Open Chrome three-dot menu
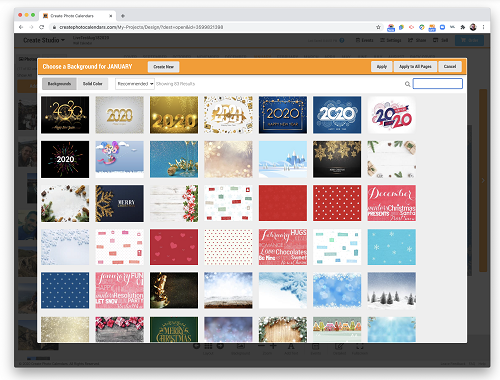 point(483,27)
